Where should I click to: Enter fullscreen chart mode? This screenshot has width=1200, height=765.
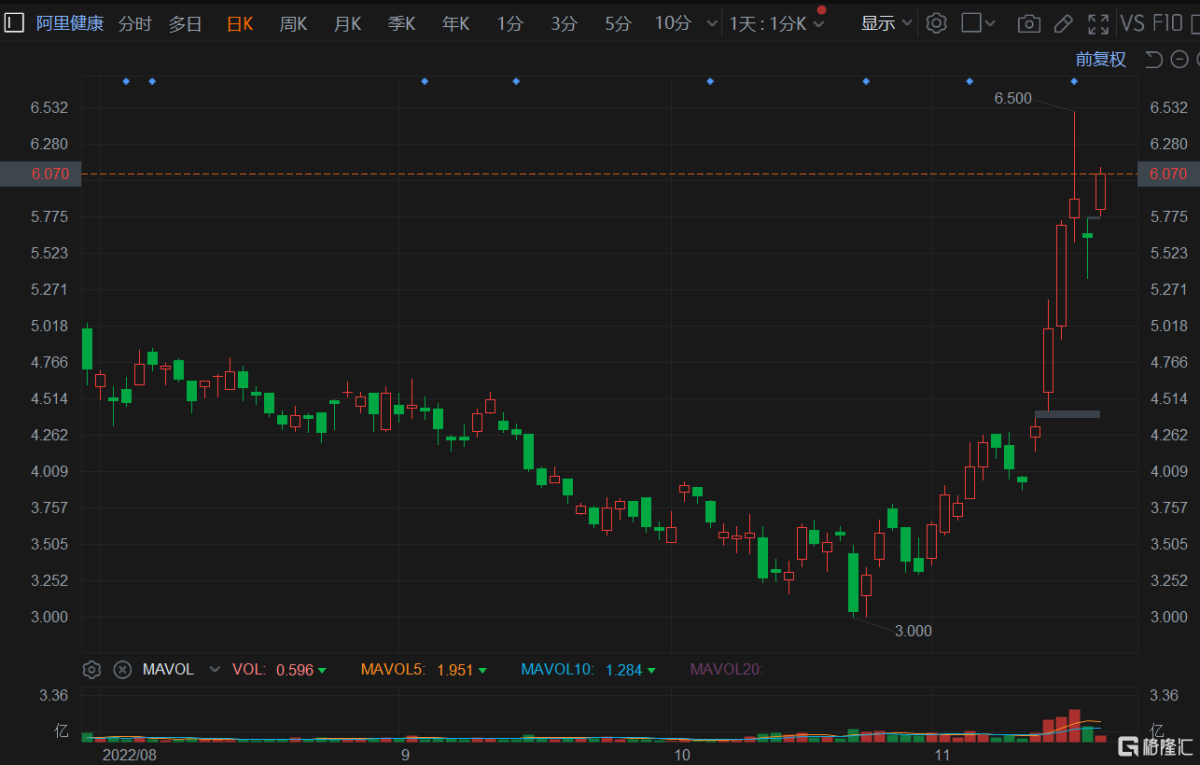[x=1098, y=23]
